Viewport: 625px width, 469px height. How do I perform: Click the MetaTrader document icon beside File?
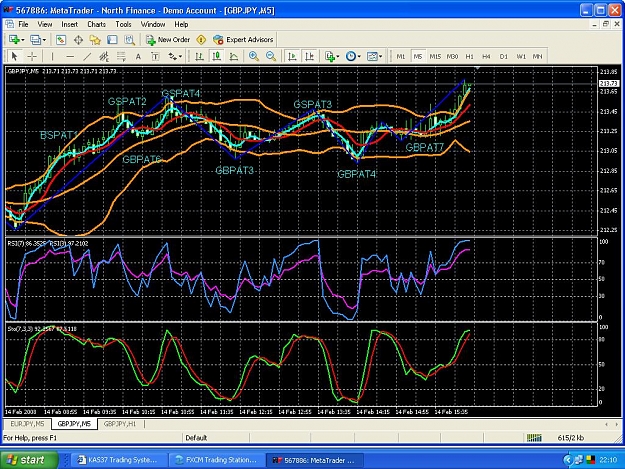(9, 24)
